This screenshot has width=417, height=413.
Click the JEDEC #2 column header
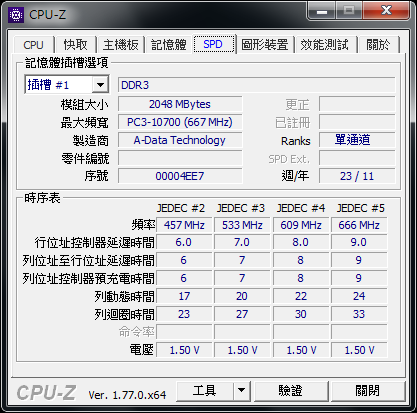pyautogui.click(x=181, y=208)
